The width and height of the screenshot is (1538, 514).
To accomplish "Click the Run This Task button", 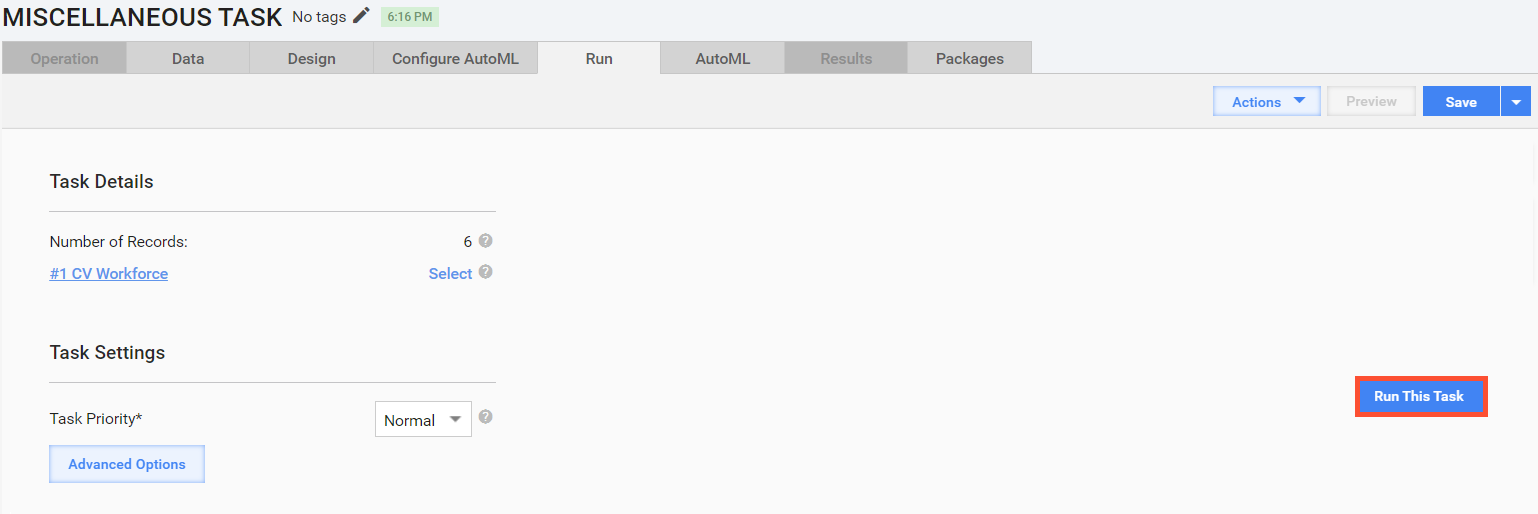I will [1421, 396].
